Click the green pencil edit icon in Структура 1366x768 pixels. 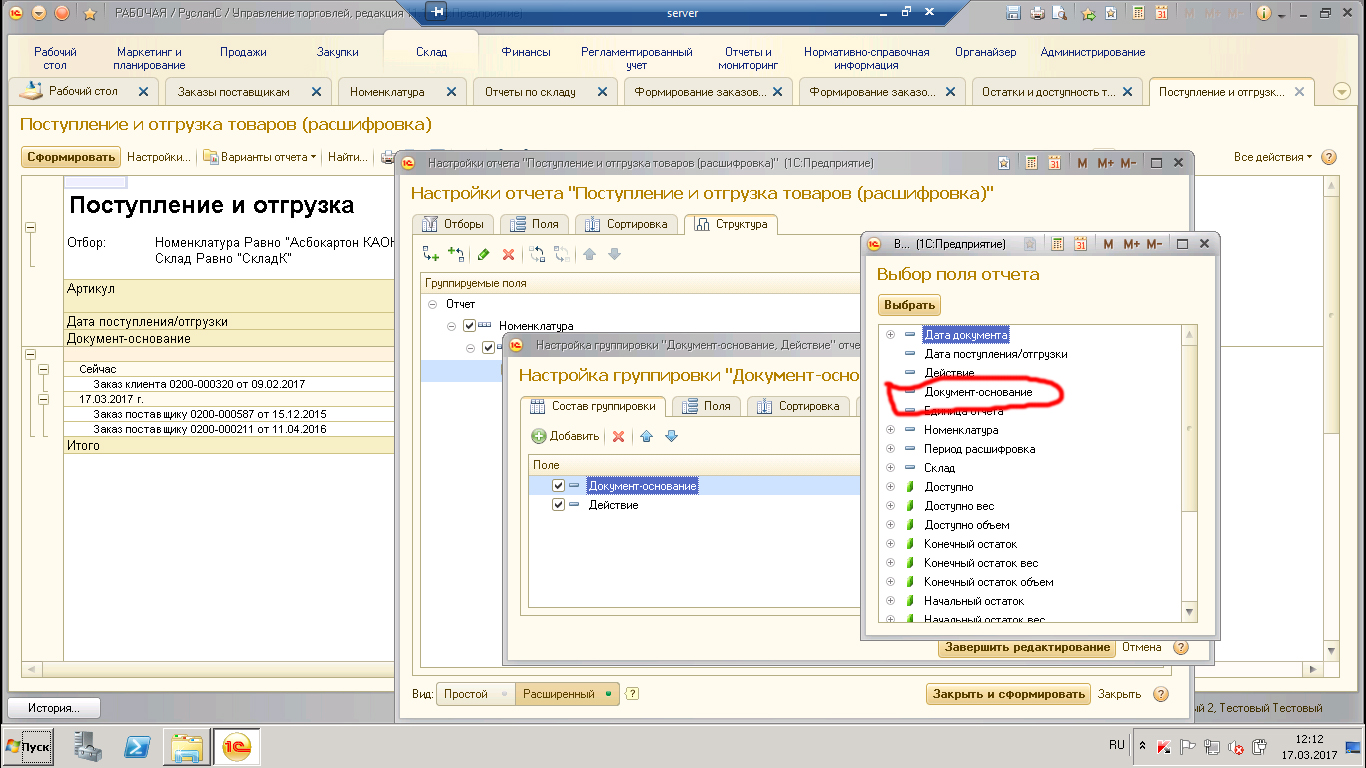coord(484,255)
